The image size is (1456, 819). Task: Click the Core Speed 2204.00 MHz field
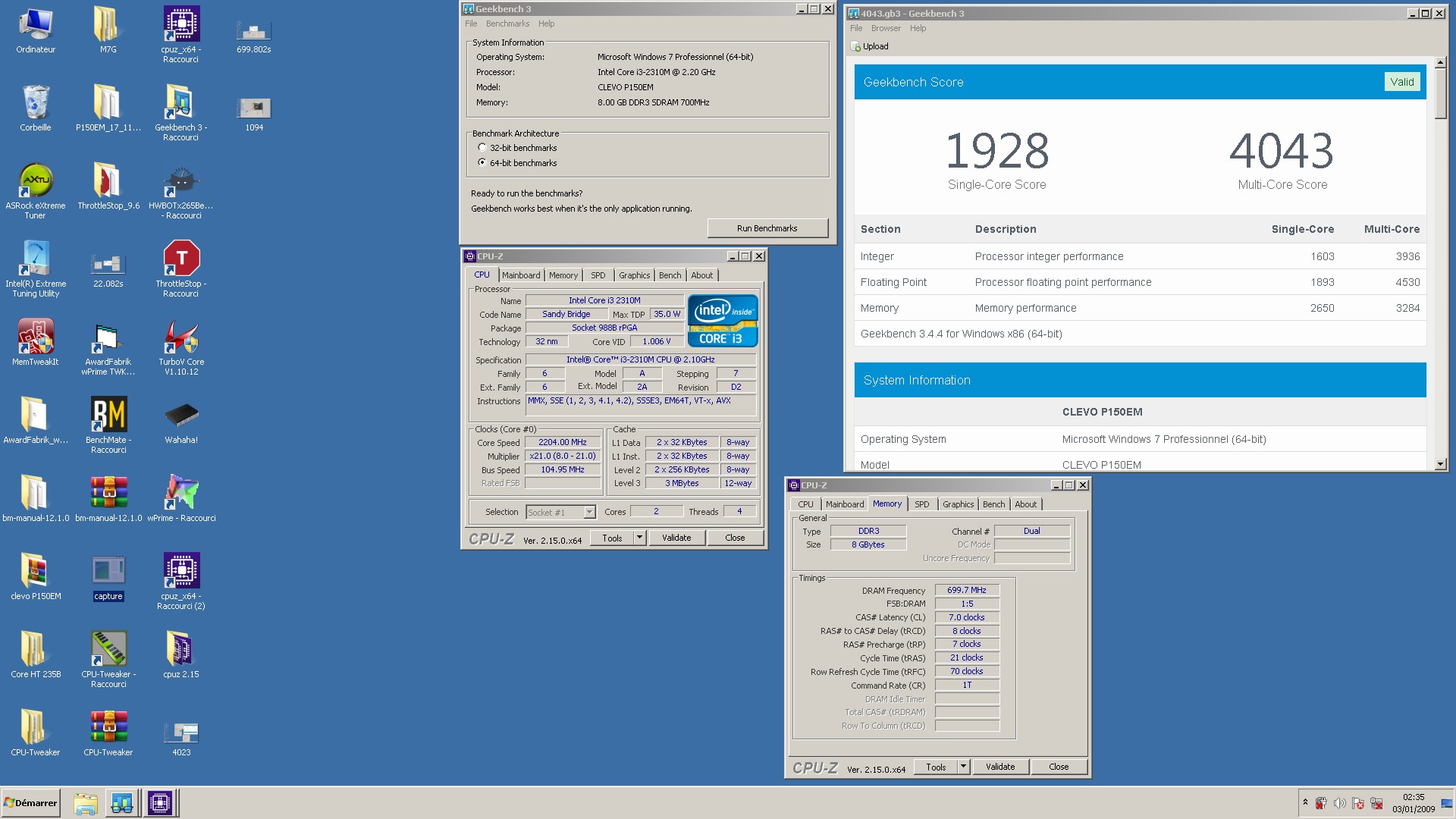point(563,442)
